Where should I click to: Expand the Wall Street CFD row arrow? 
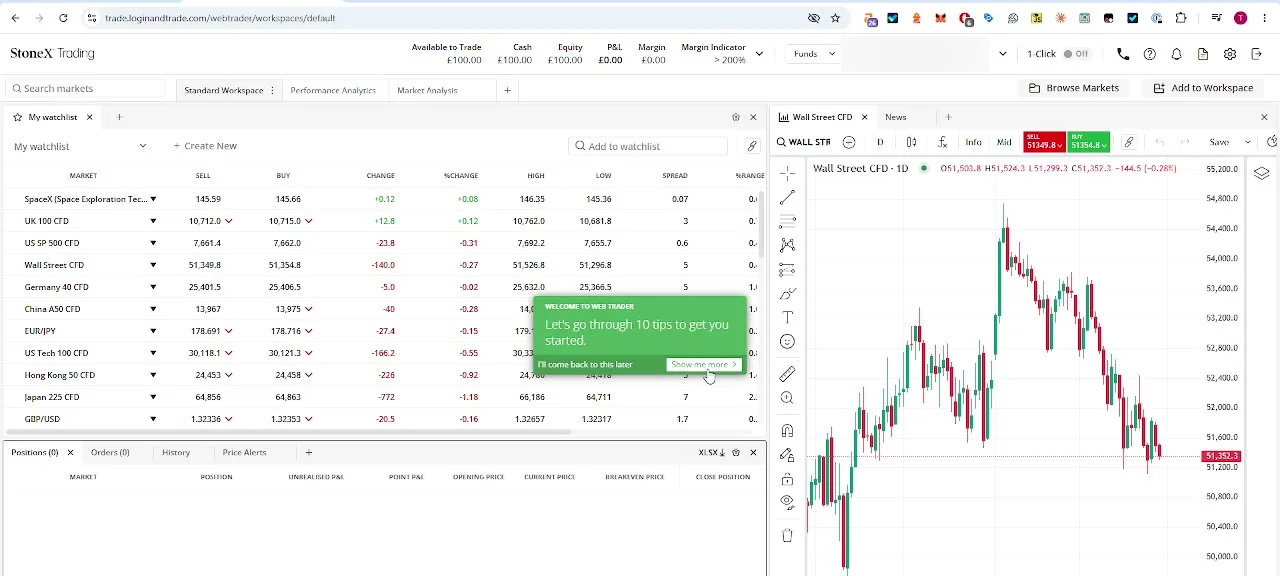click(x=153, y=265)
